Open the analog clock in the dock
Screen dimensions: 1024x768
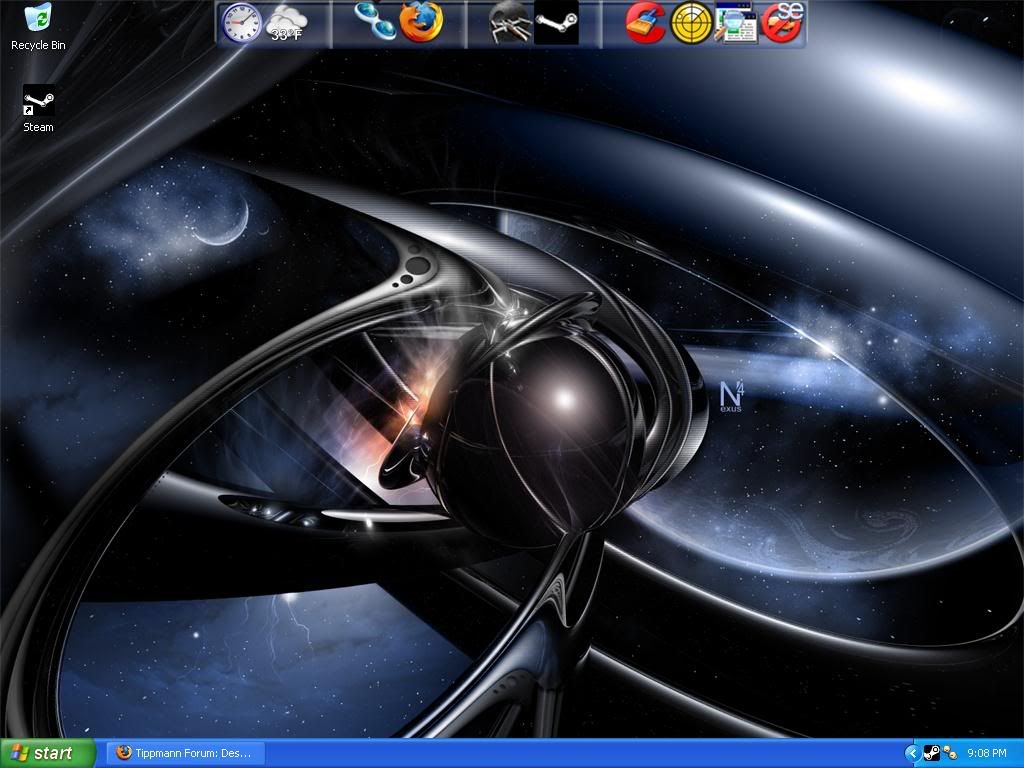[241, 22]
